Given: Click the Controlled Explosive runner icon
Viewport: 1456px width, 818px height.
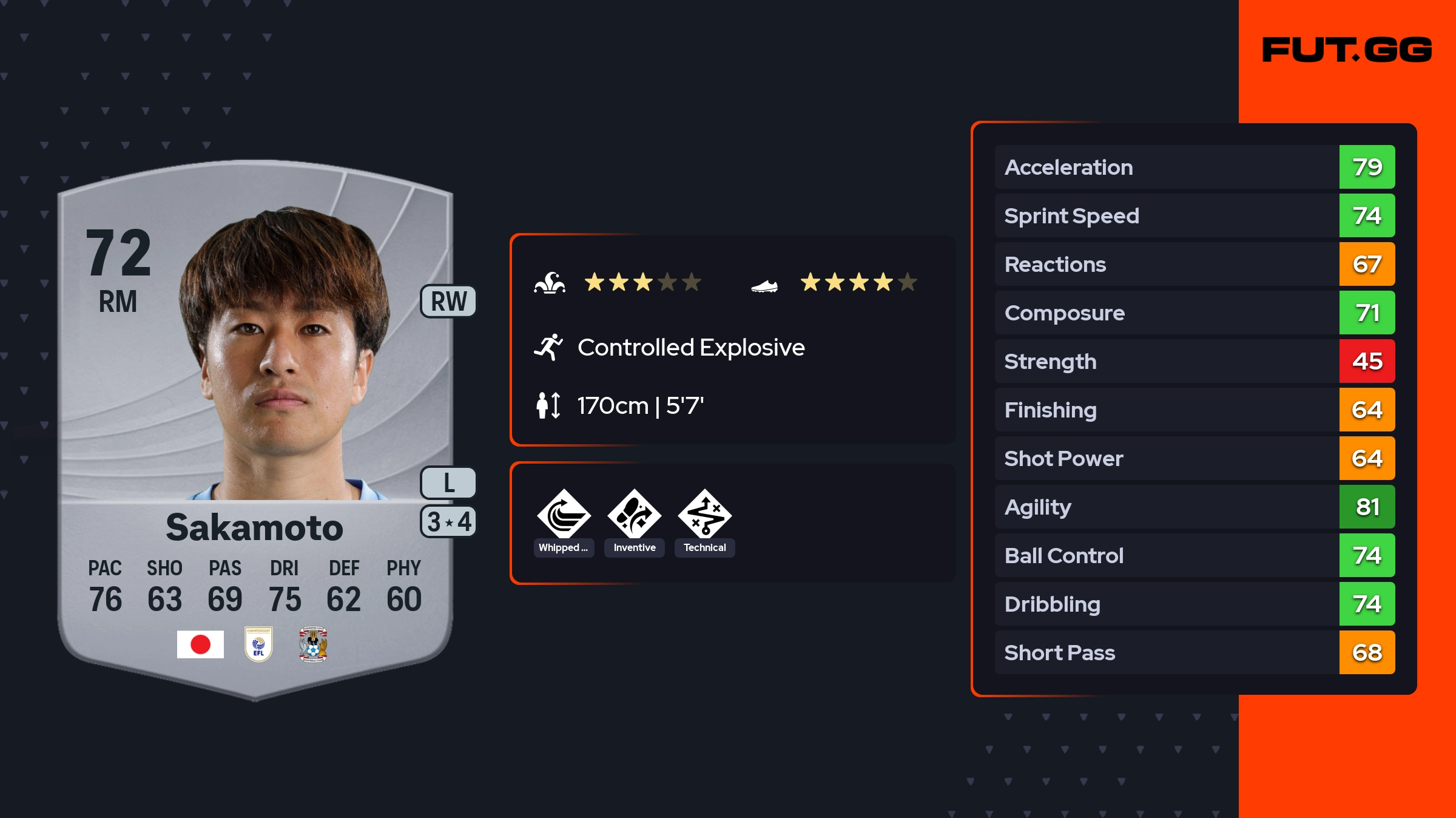Looking at the screenshot, I should point(548,348).
